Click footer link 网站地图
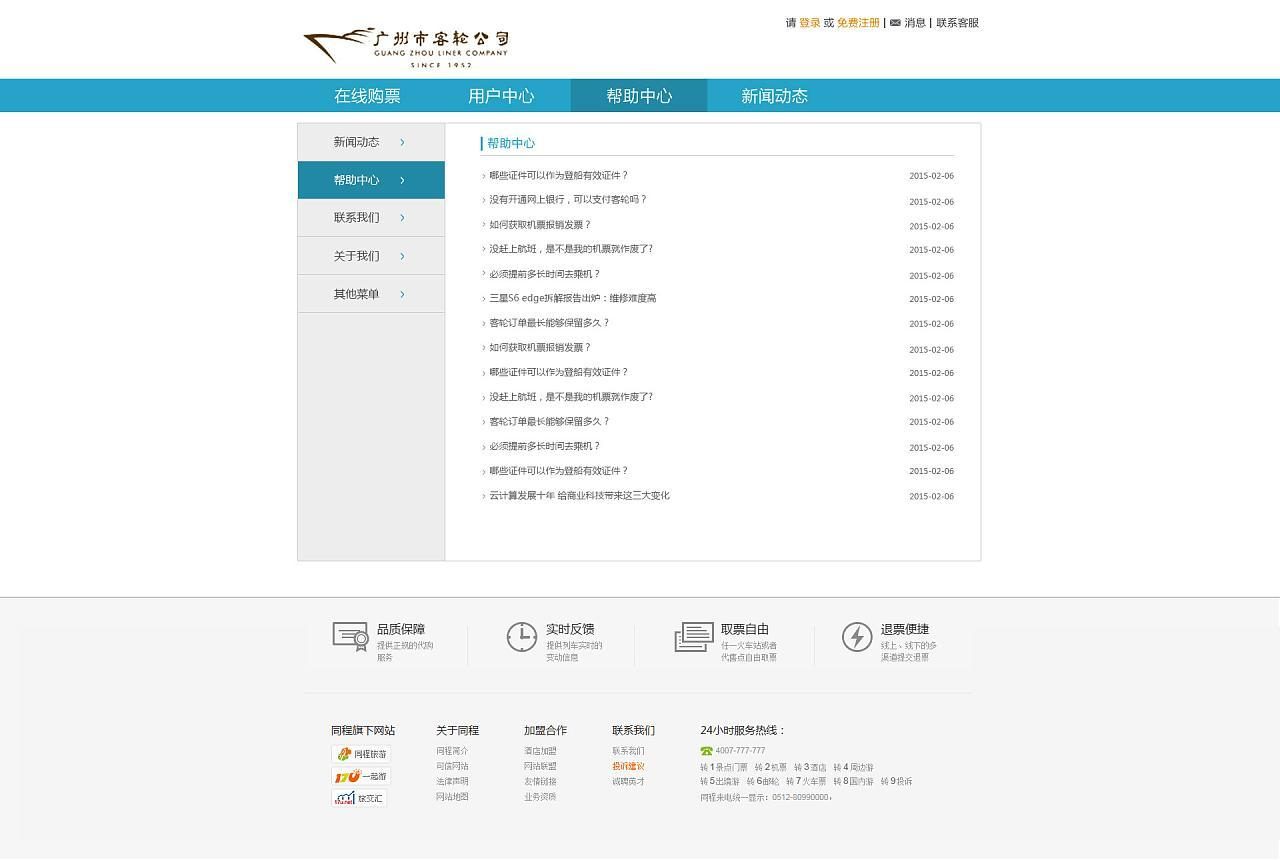 click(452, 797)
